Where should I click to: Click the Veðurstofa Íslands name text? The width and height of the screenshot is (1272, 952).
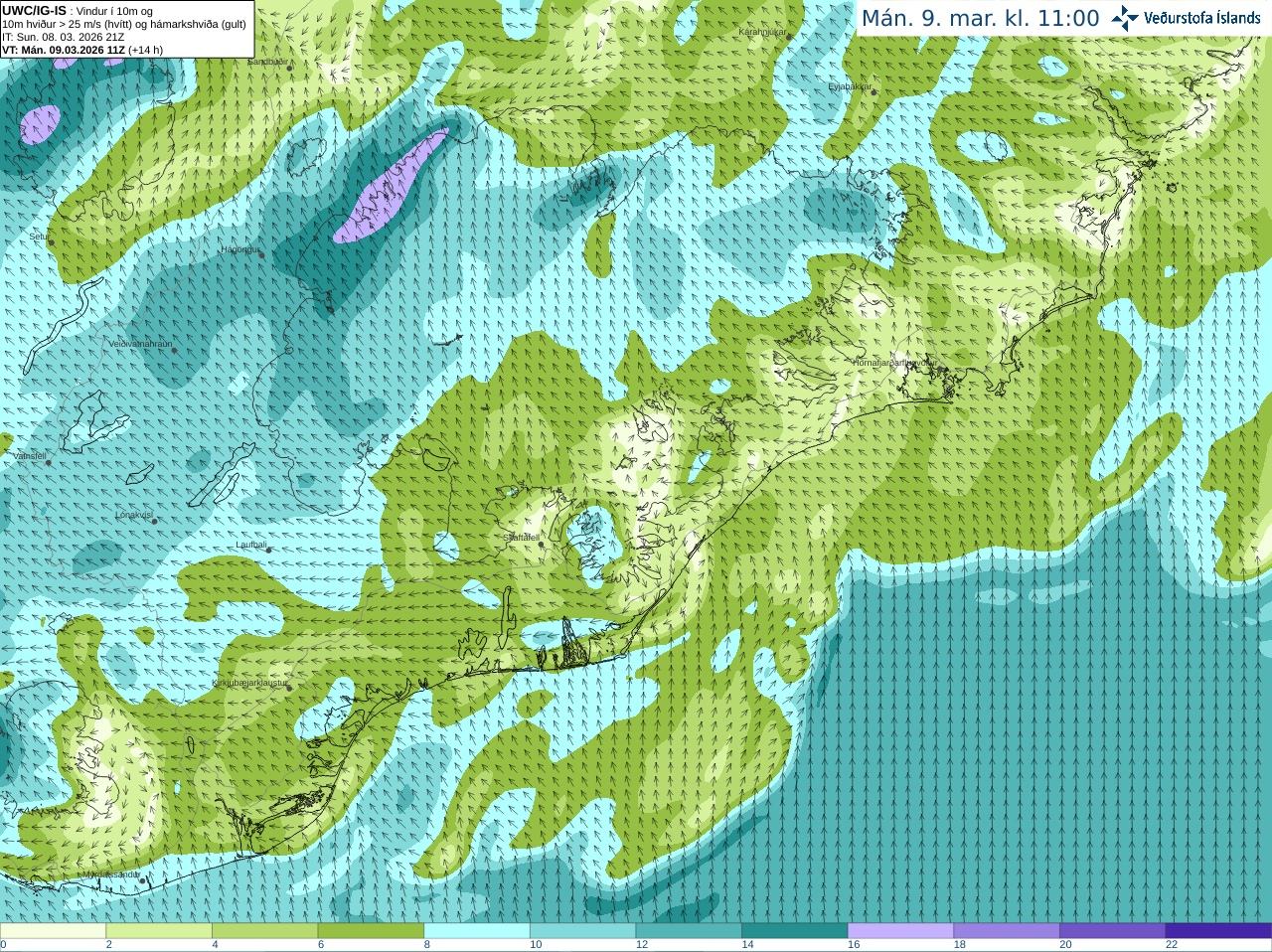tap(1202, 18)
